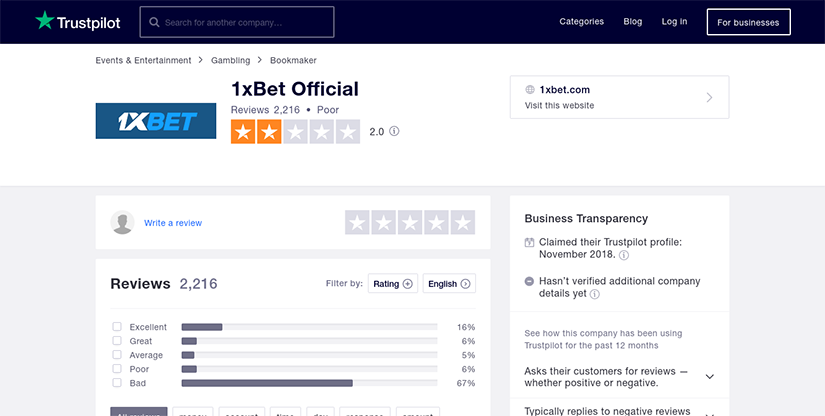Click breadcrumb arrow after Events & Entertainment
Screen dimensions: 825x416
pos(200,60)
